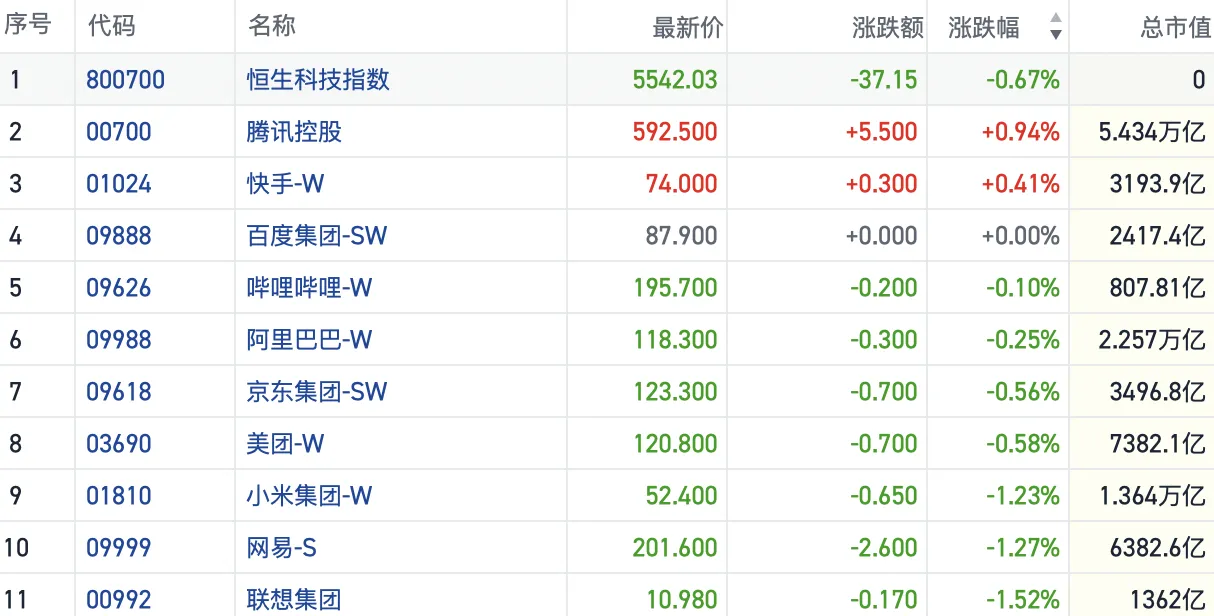Sort by 涨跌额 column header
1214x616 pixels.
click(x=887, y=27)
